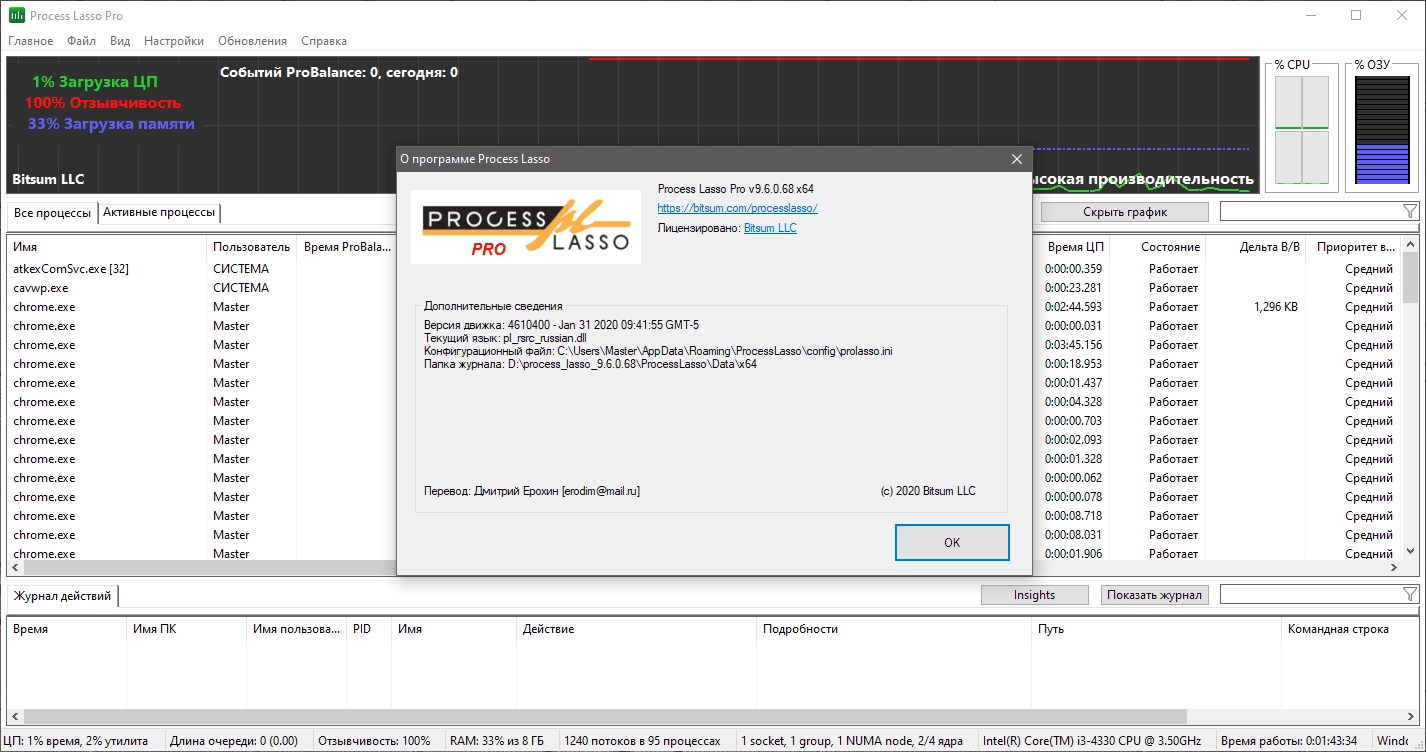Click the % CPU core usage meter
Viewport: 1426px width, 752px height.
pyautogui.click(x=1302, y=130)
